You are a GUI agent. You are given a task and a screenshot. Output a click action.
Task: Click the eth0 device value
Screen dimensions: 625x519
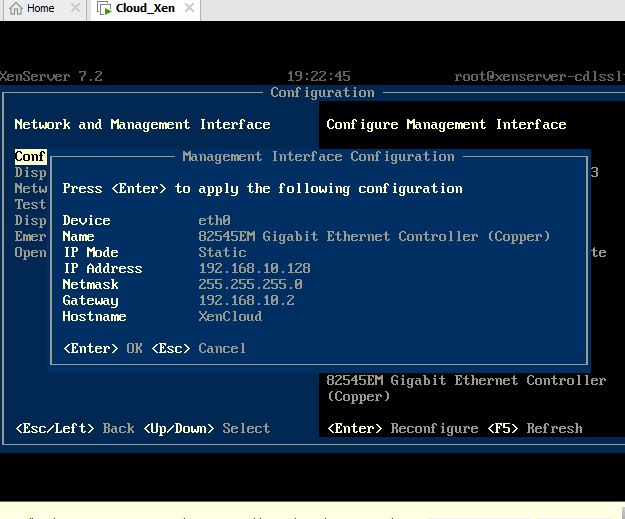tap(214, 220)
